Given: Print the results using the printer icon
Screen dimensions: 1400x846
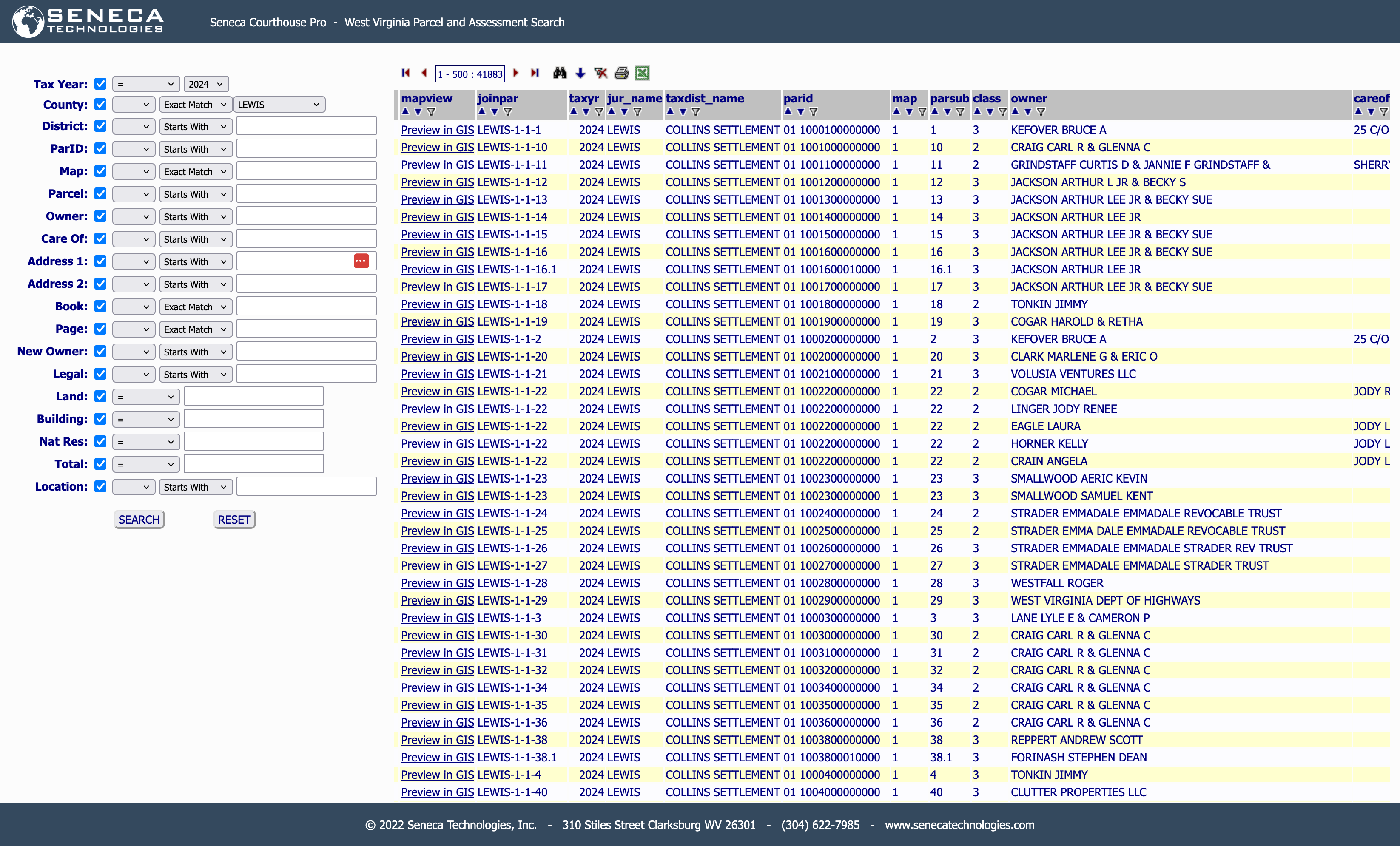Looking at the screenshot, I should click(x=620, y=73).
